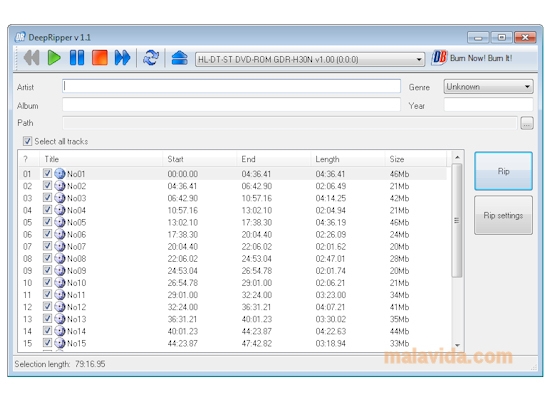Screen dimensions: 550x400
Task: Select track title No01
Action: coord(76,174)
